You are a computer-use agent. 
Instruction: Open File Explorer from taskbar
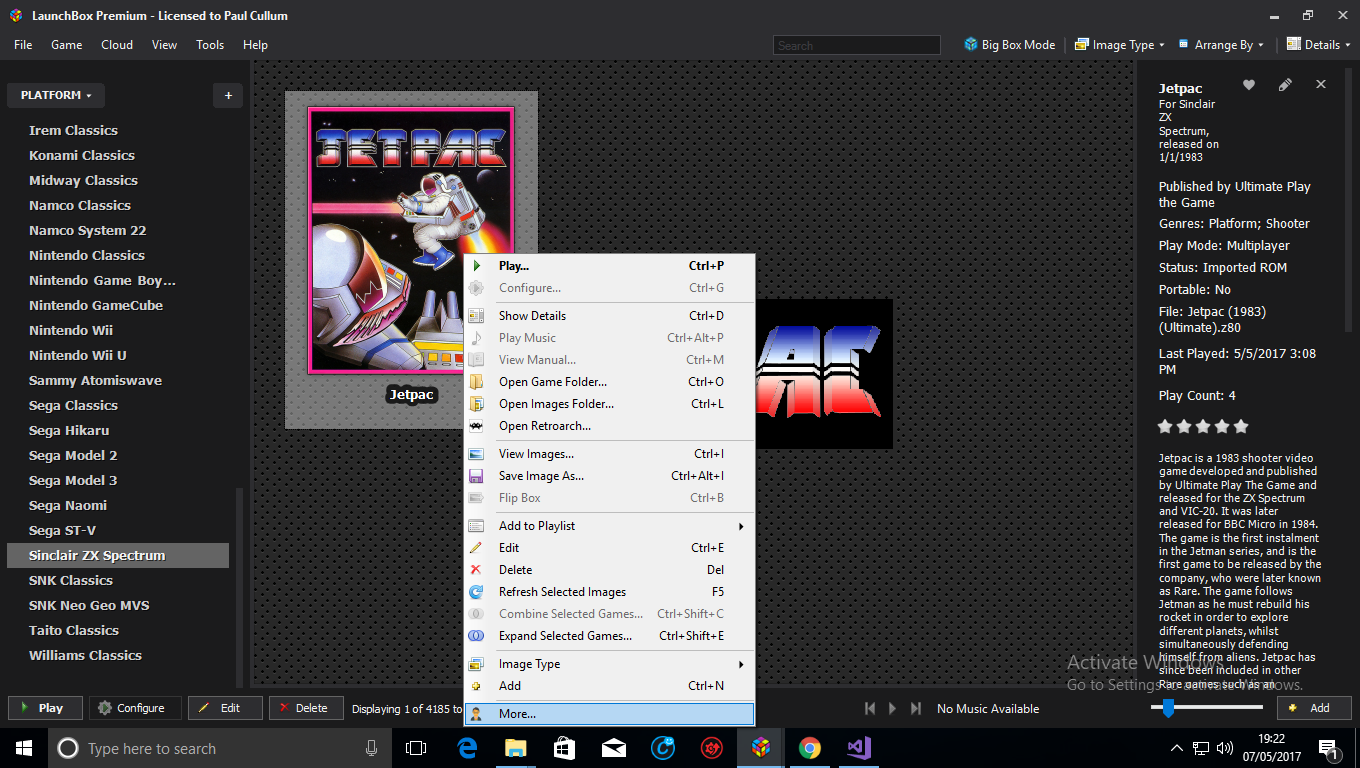pyautogui.click(x=516, y=748)
